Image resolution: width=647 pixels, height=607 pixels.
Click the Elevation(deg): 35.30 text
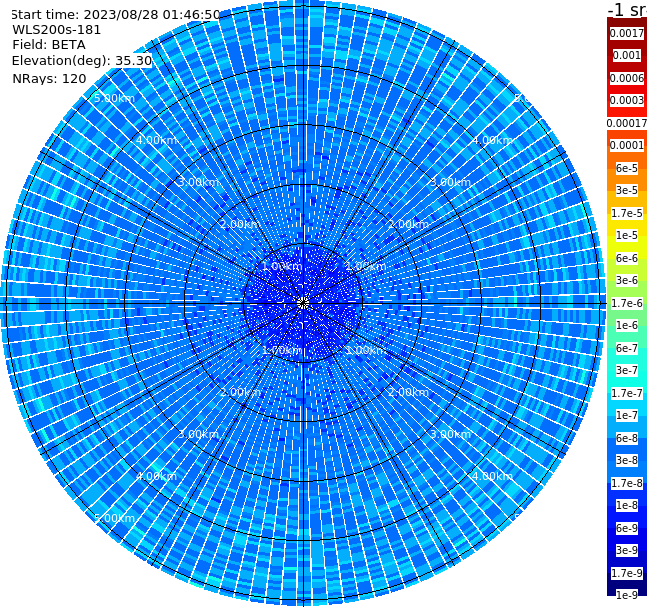(x=82, y=61)
